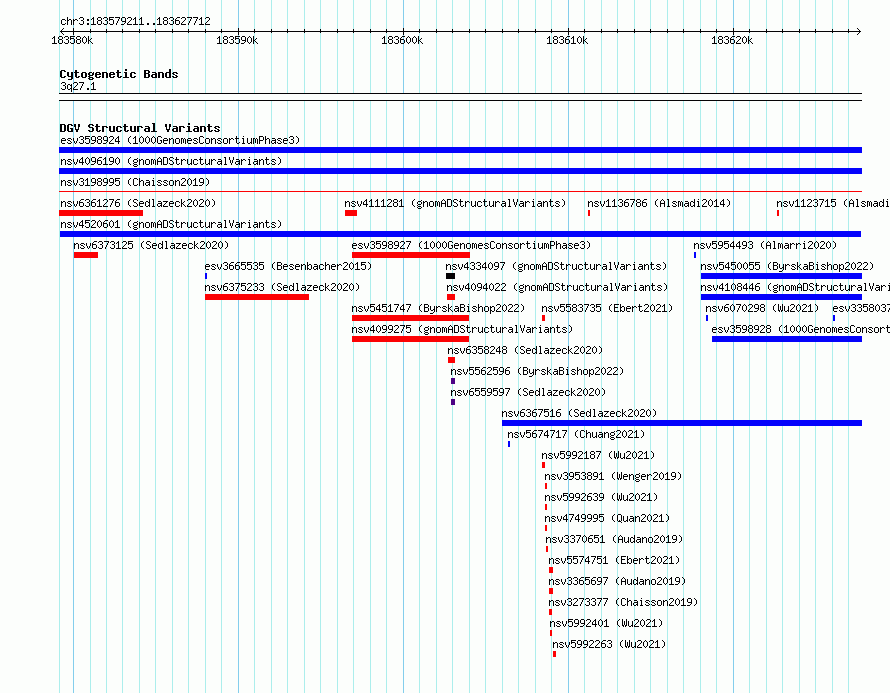Select the nsv4096190 gnomAD blue bar
Viewport: 890px width, 693px height.
click(x=460, y=171)
